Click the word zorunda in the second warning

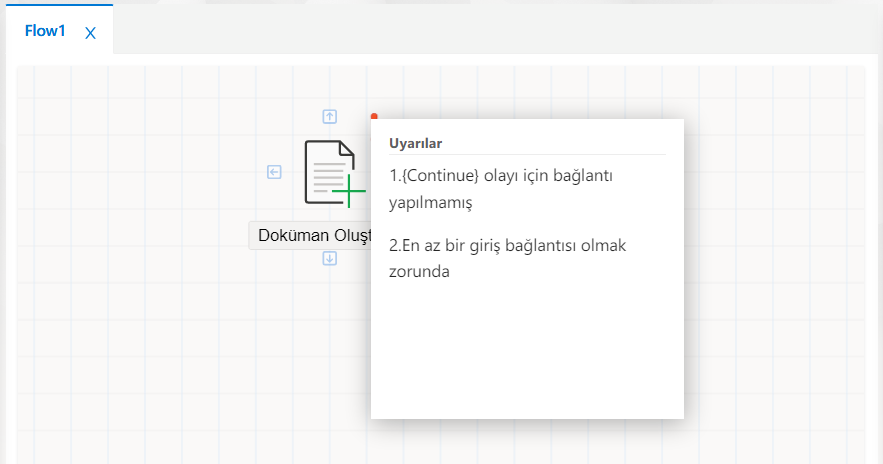419,271
